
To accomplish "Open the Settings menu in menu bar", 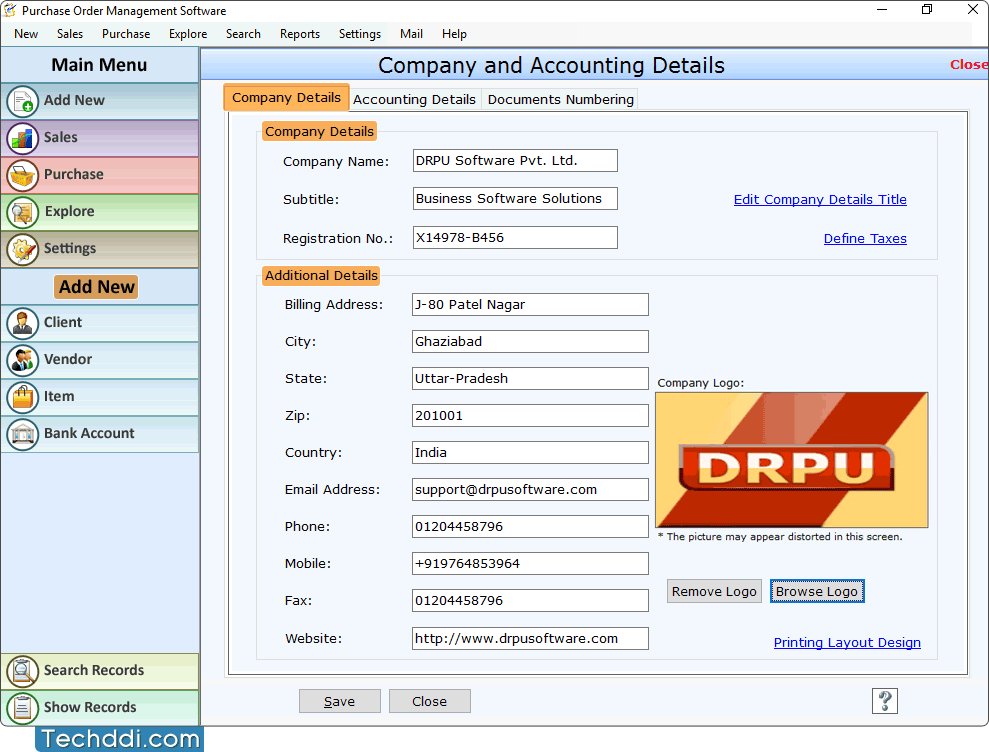I will click(360, 34).
